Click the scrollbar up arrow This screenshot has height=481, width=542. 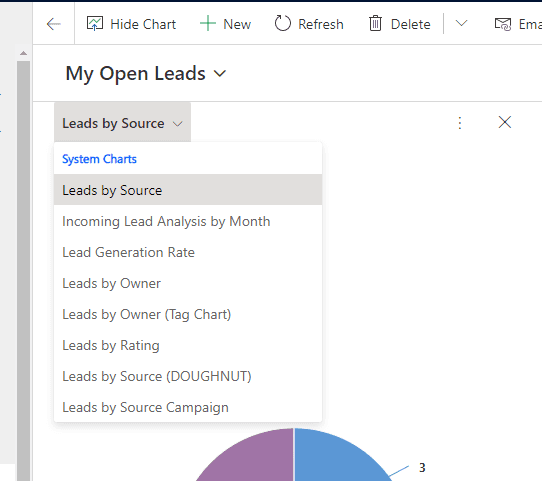tap(24, 53)
